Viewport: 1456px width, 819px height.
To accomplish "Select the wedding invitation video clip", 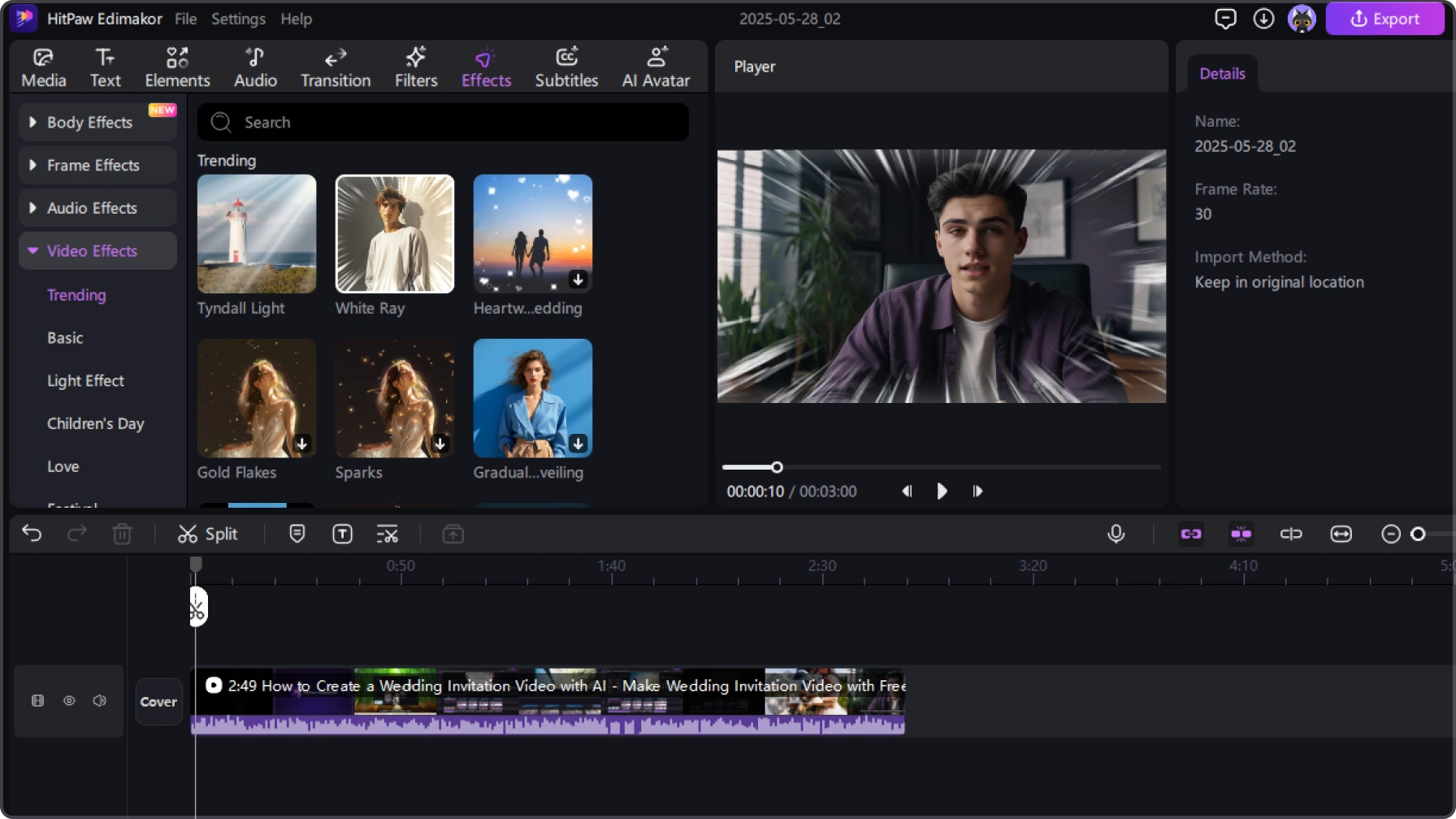I will (548, 701).
